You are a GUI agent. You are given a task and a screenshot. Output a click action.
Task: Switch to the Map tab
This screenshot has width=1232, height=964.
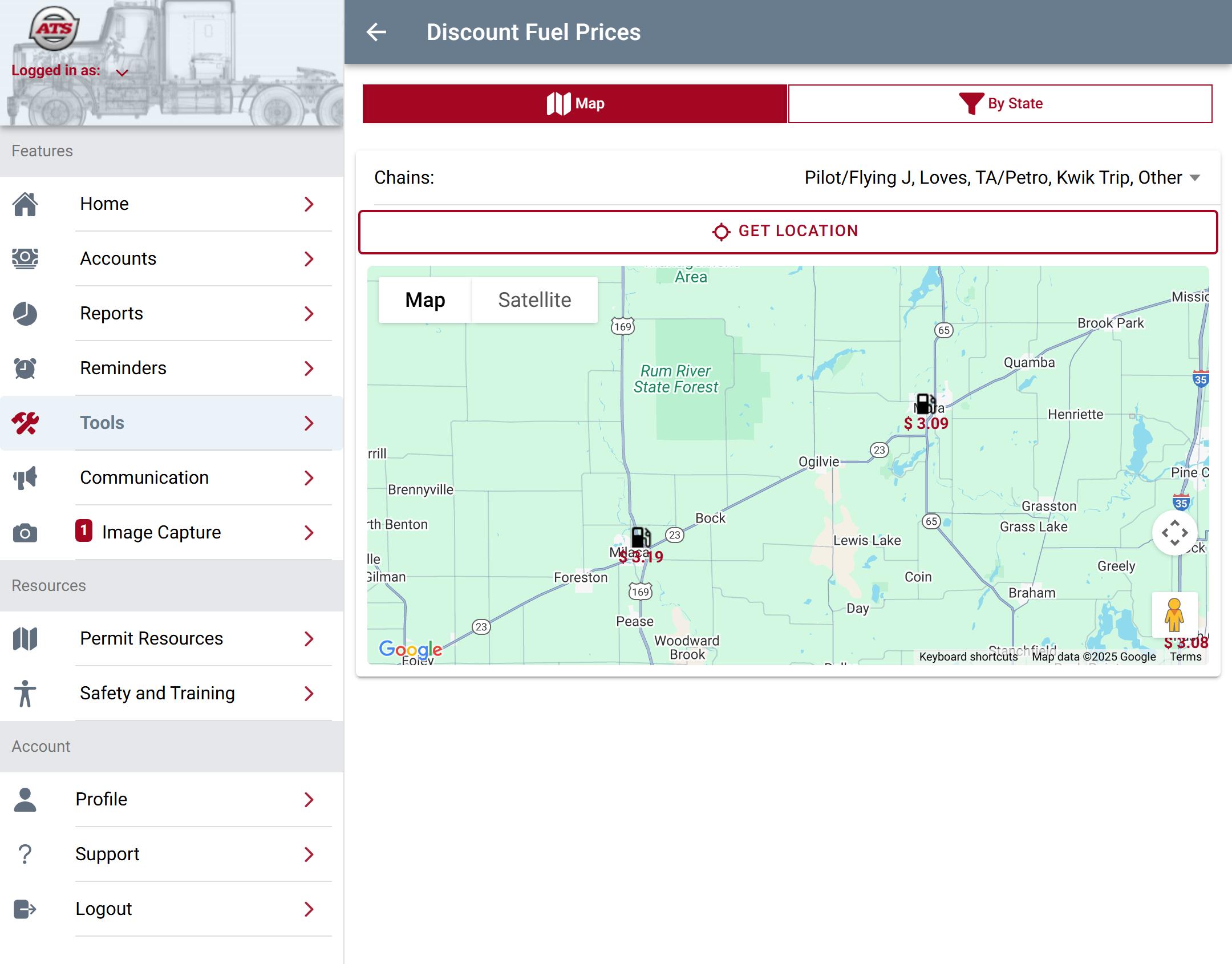tap(575, 103)
